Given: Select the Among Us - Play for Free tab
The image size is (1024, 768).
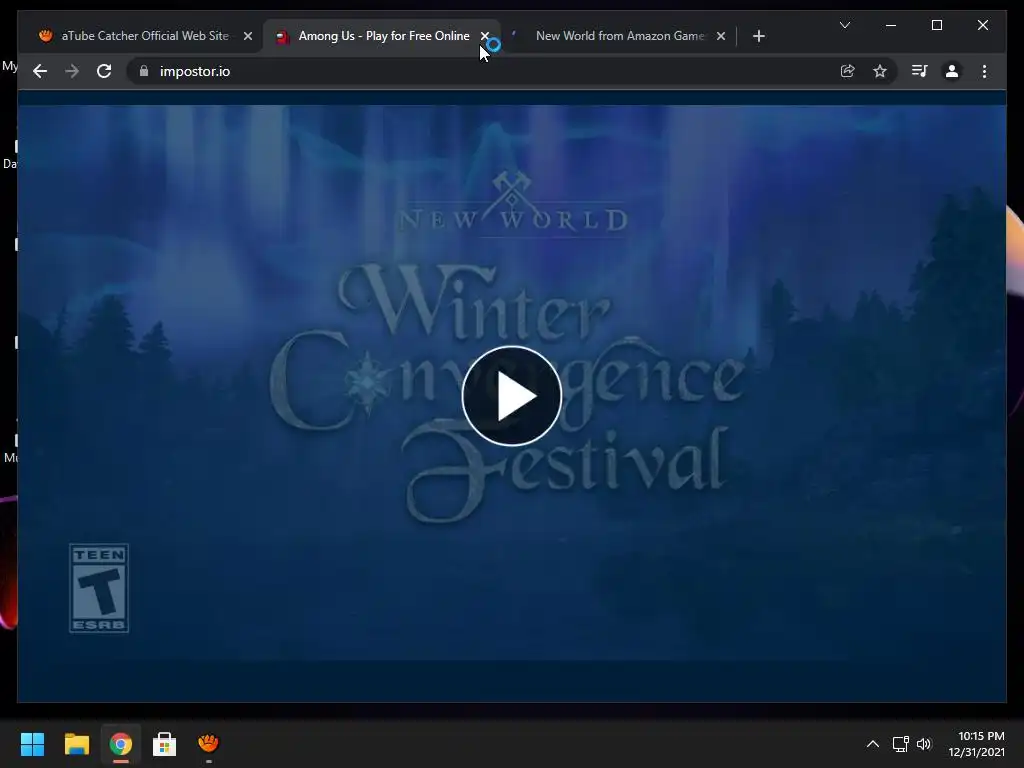Looking at the screenshot, I should pyautogui.click(x=383, y=36).
